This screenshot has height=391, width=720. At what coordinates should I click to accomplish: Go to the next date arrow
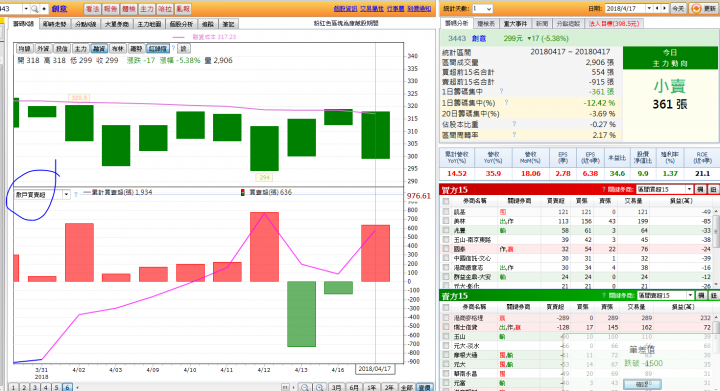(664, 9)
